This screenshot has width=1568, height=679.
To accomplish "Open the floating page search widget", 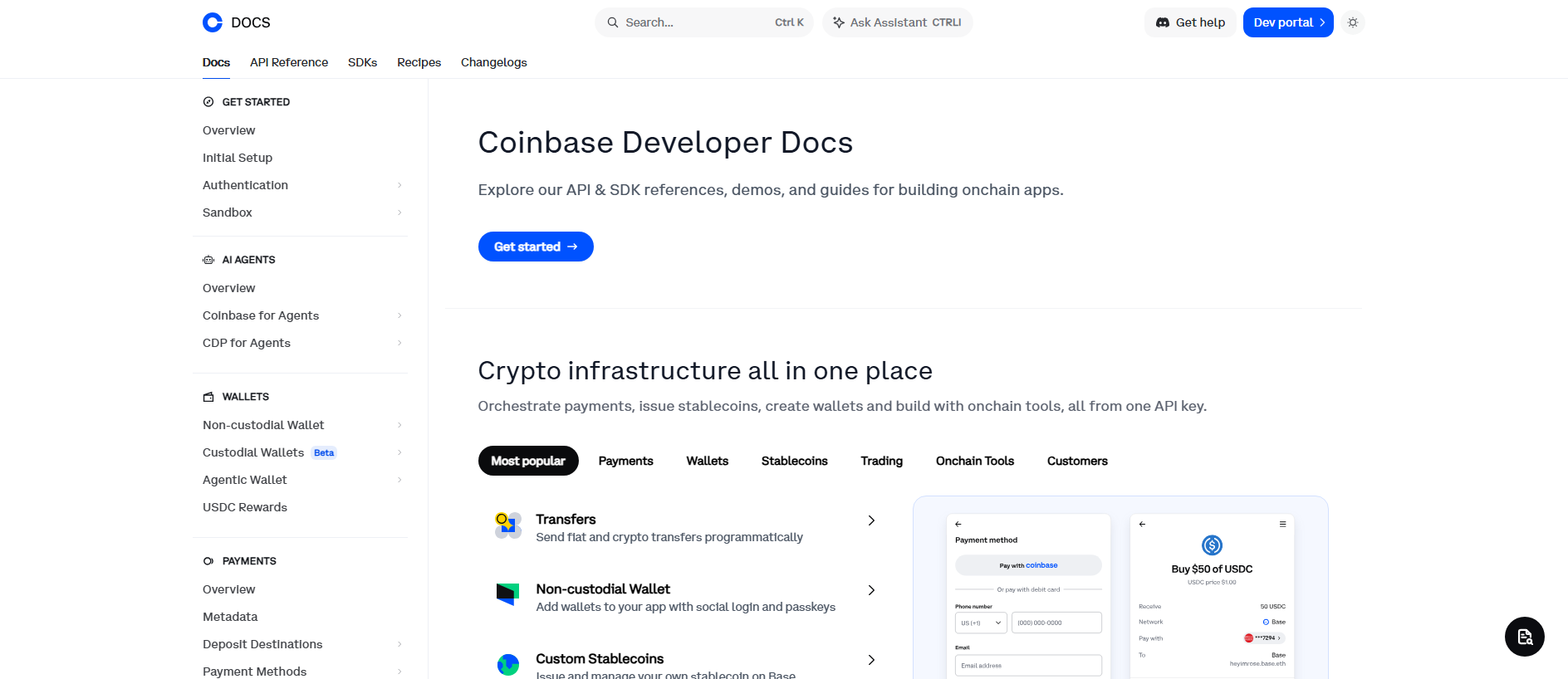I will pyautogui.click(x=1525, y=637).
